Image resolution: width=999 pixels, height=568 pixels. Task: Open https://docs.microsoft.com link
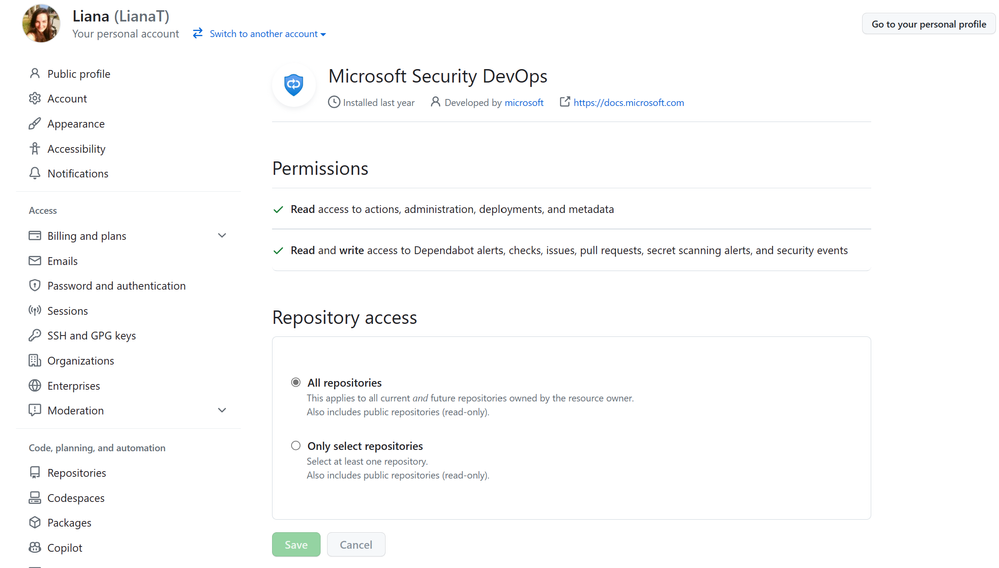(x=629, y=103)
